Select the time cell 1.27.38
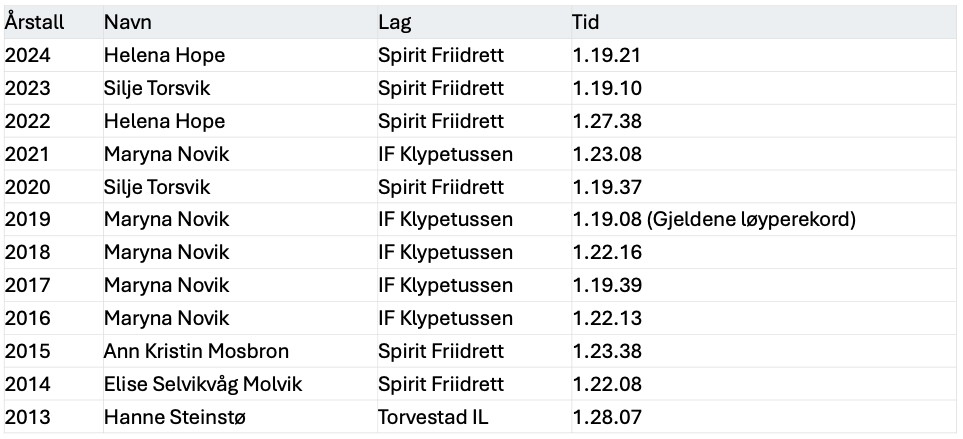 click(x=764, y=121)
